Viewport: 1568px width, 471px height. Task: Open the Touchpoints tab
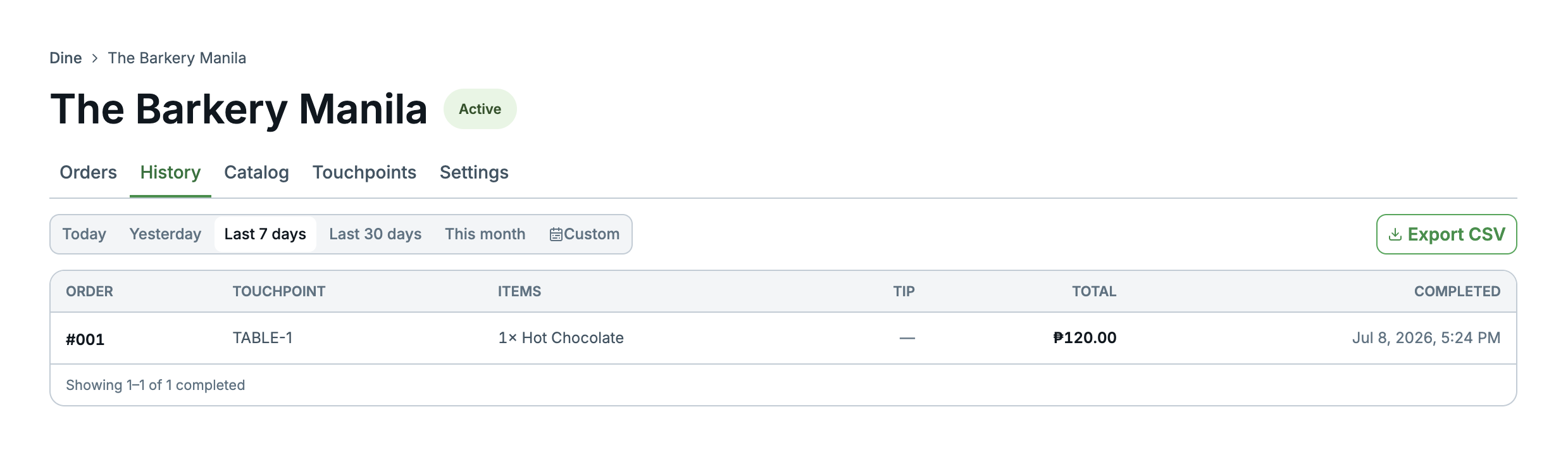click(364, 172)
